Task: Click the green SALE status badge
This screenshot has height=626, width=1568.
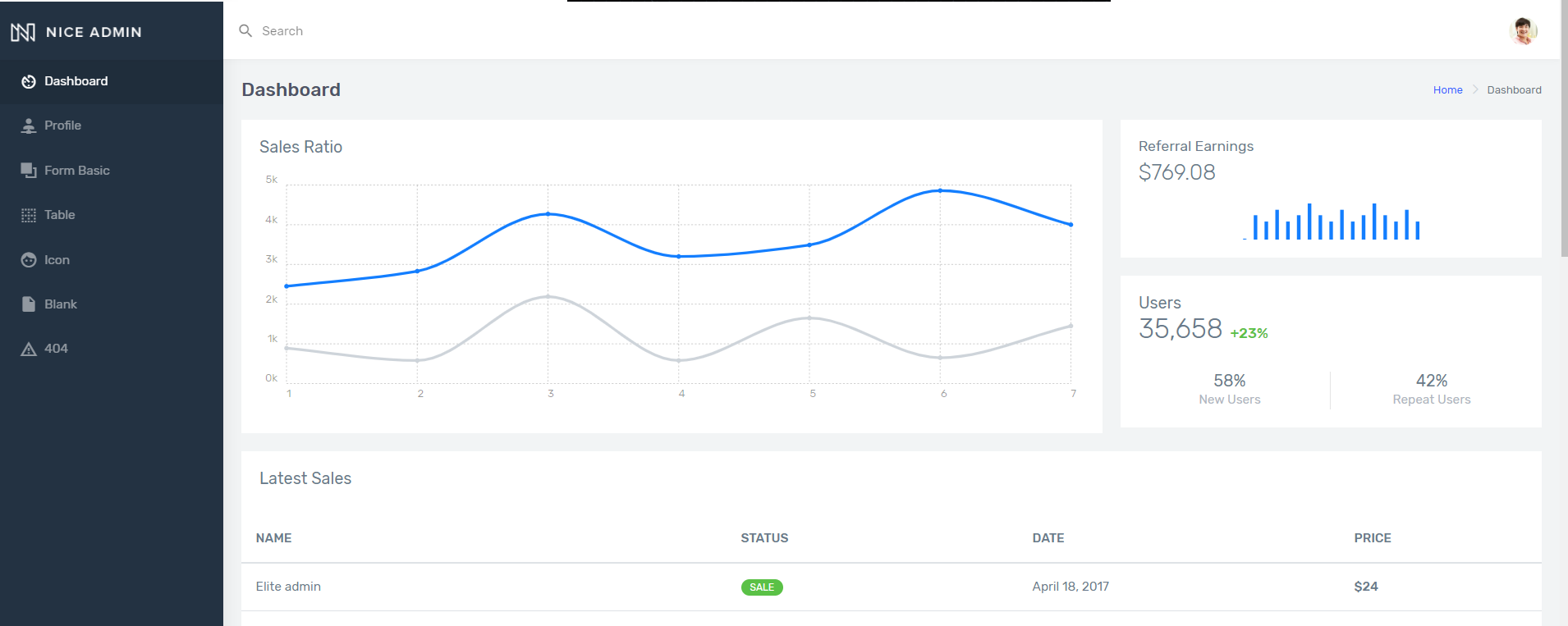Action: [761, 587]
